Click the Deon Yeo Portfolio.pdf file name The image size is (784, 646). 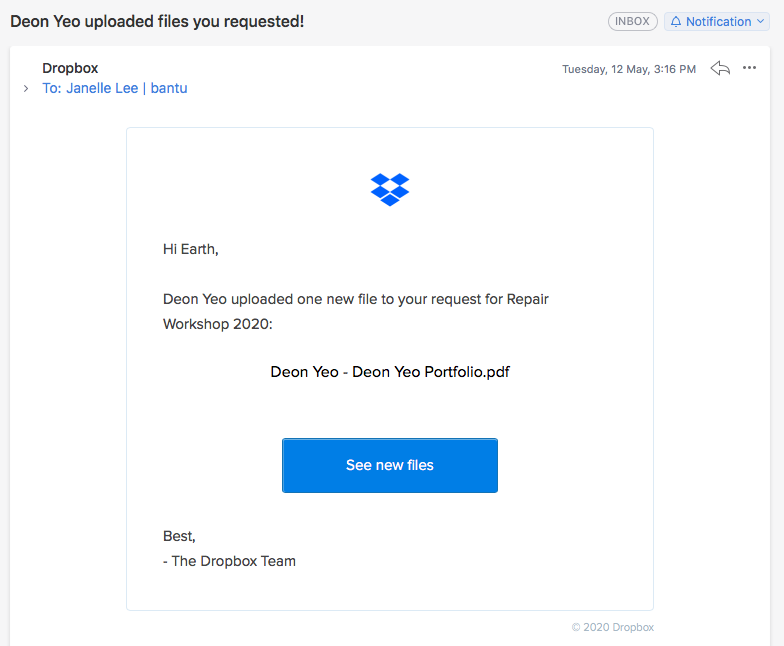click(x=390, y=372)
